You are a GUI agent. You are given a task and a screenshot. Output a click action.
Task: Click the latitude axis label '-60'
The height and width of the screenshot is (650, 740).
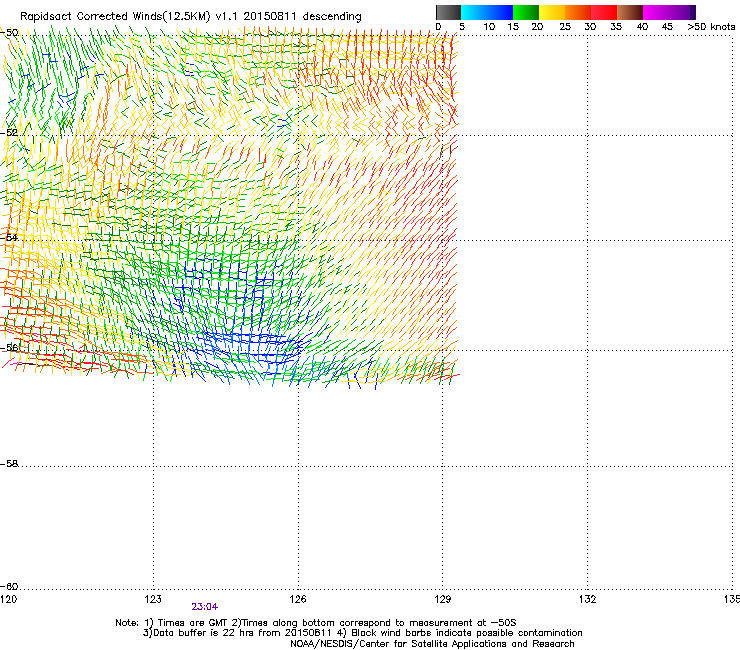pos(9,586)
